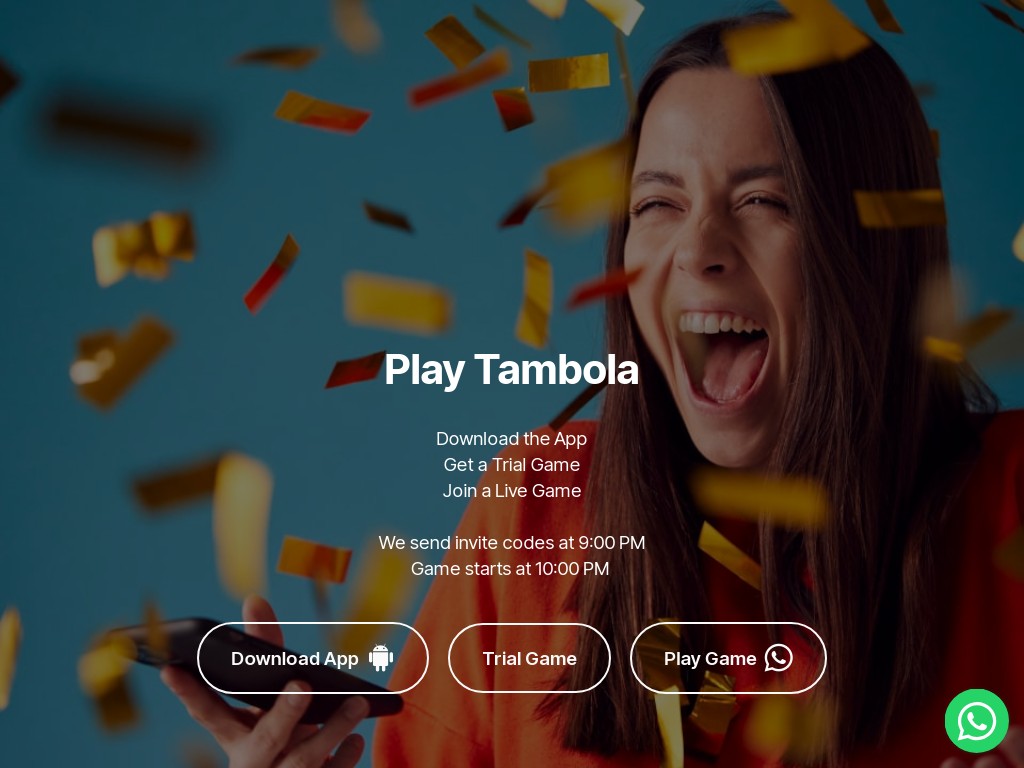Click the word 'Tambola' in the title

coord(556,369)
